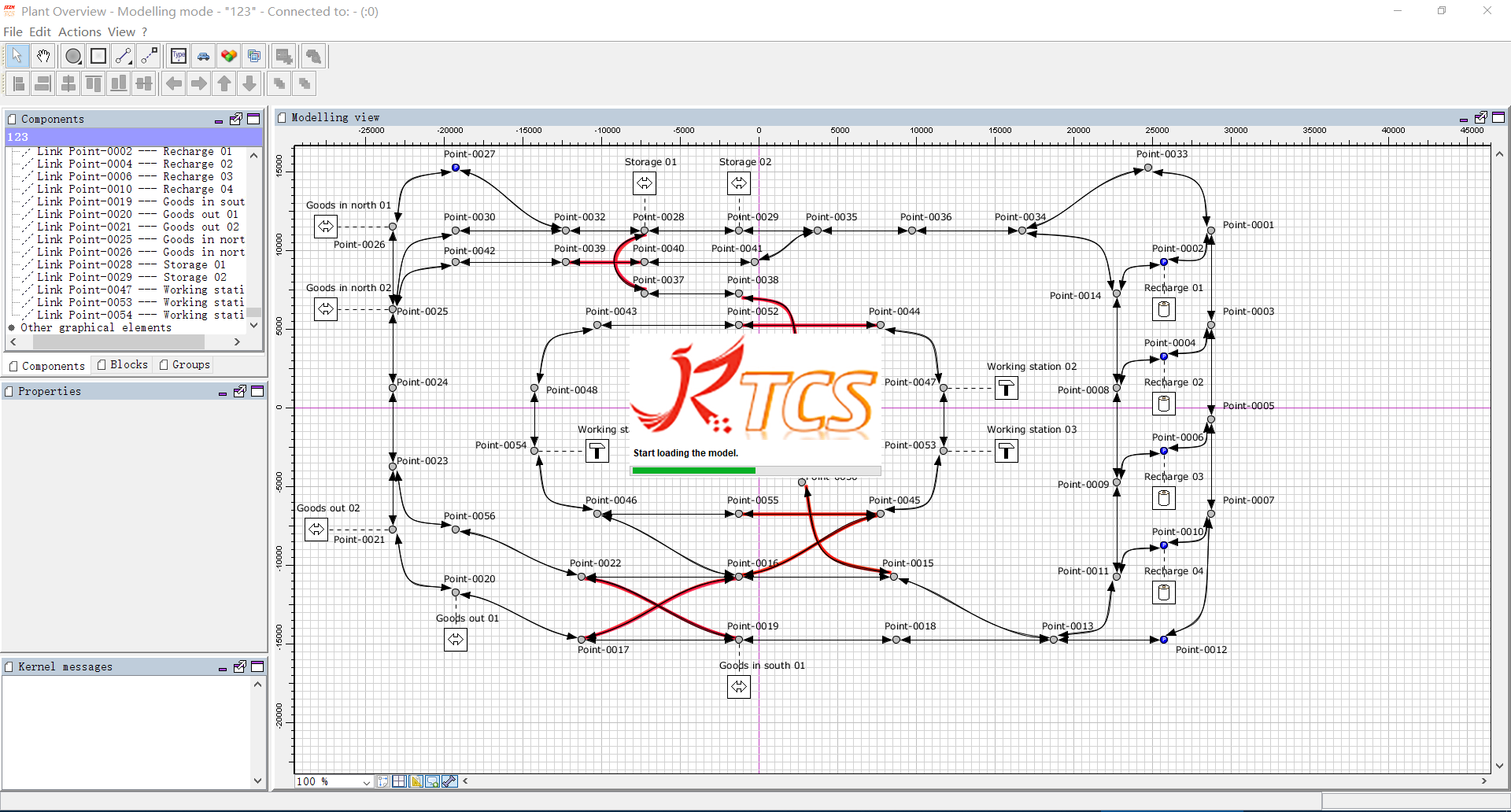Select Link Point-0028 --- Storage 01 entry

point(131,264)
